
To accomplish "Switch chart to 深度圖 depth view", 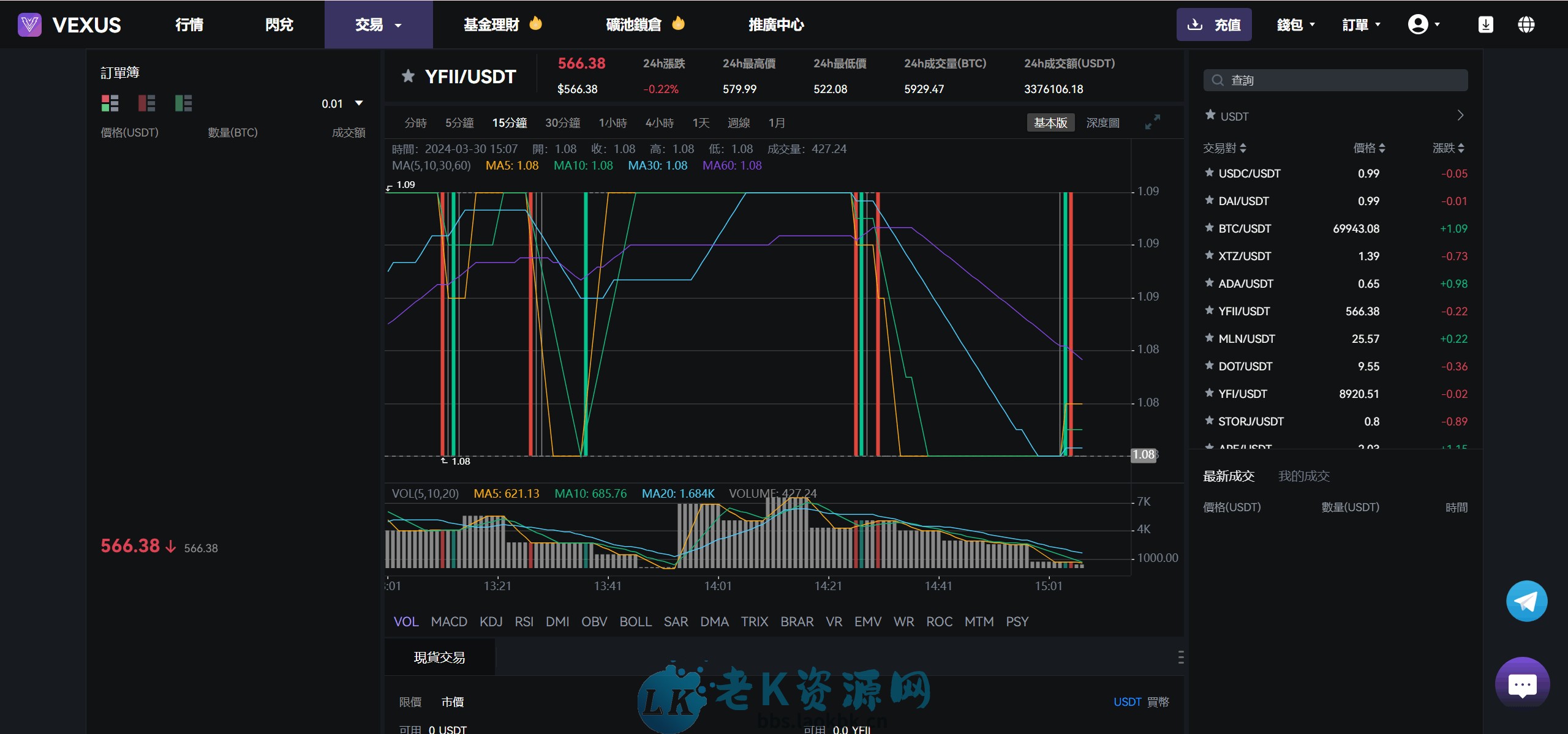I will [x=1102, y=122].
